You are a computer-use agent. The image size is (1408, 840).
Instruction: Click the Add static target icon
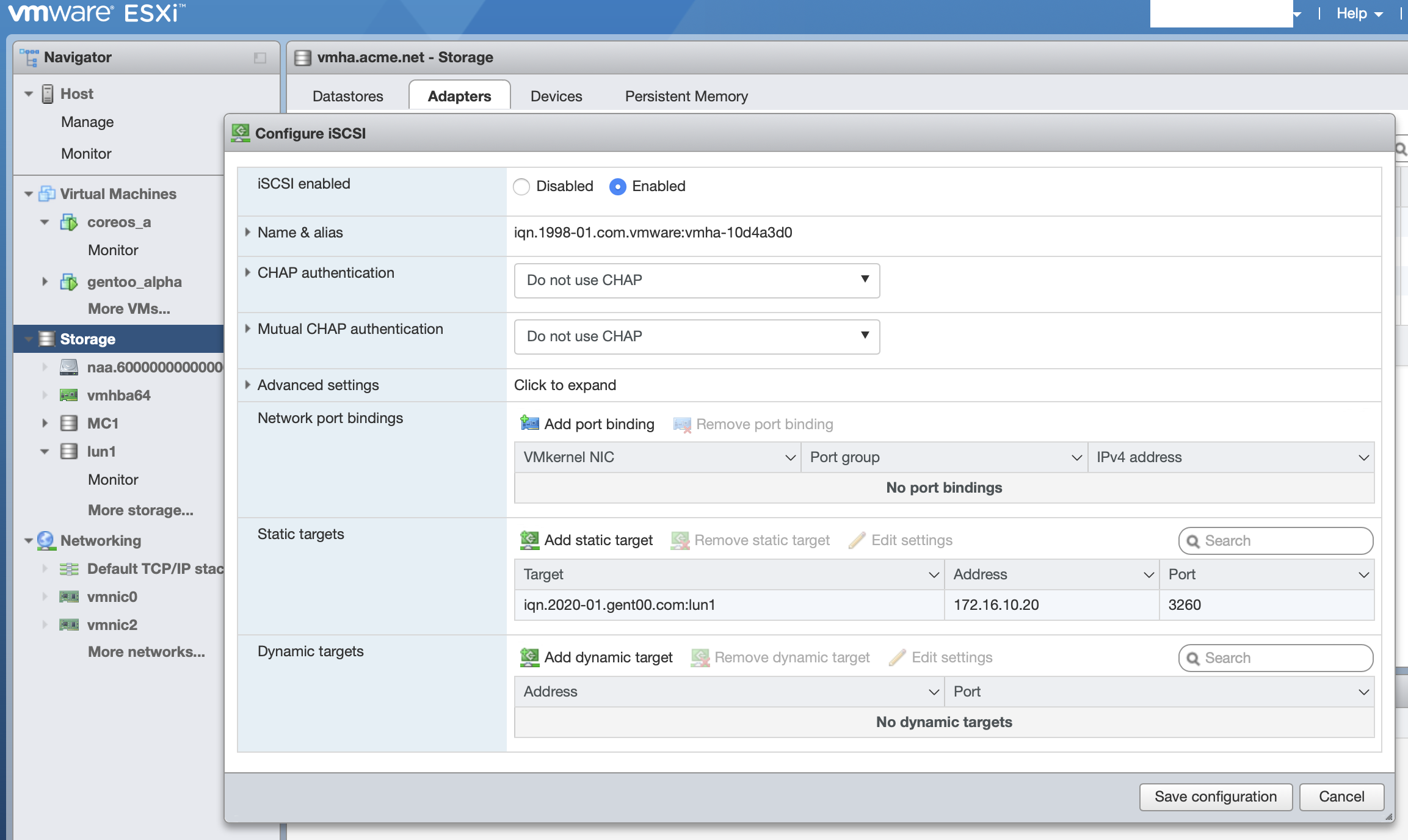click(529, 540)
